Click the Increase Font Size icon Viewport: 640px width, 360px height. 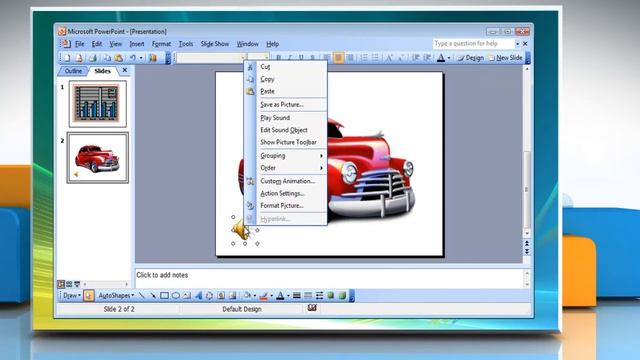[389, 58]
